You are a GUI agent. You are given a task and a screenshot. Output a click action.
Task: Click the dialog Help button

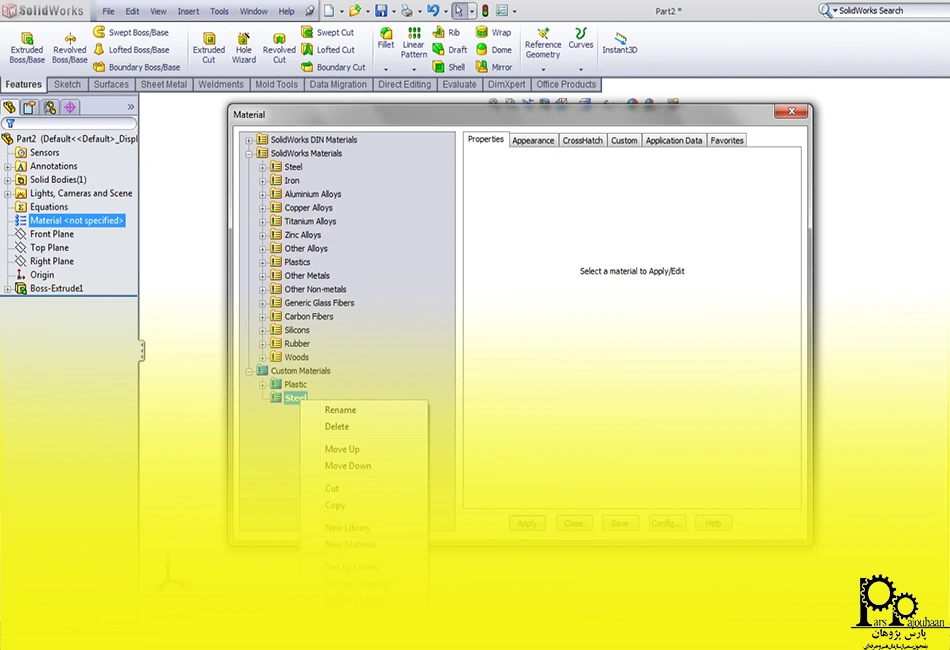click(713, 523)
